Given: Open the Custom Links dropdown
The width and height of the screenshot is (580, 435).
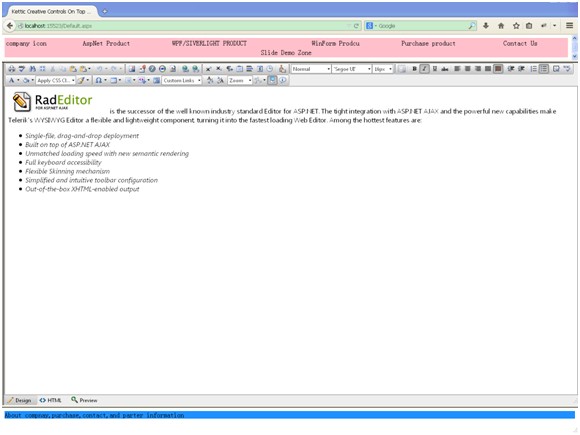Looking at the screenshot, I should click(182, 80).
